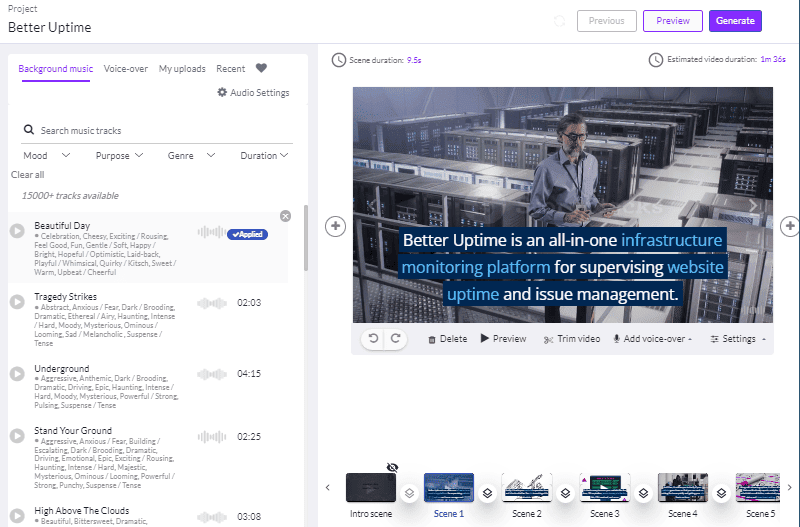Open transition between Scene 4 and Scene 5
Image resolution: width=800 pixels, height=527 pixels.
[x=721, y=493]
